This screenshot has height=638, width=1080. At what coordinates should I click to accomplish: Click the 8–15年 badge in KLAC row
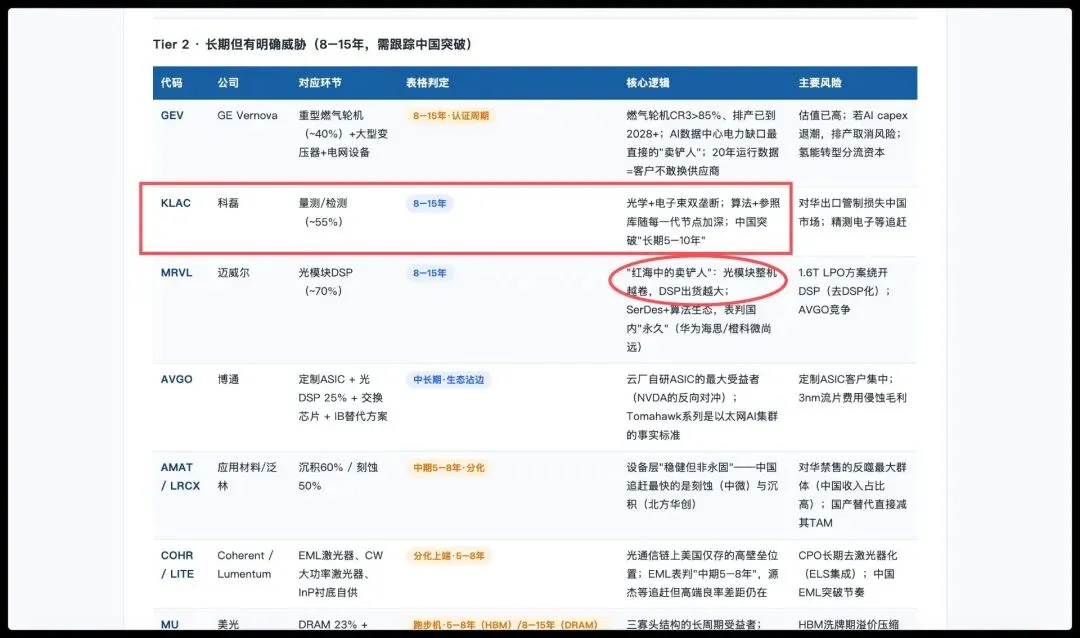point(430,203)
